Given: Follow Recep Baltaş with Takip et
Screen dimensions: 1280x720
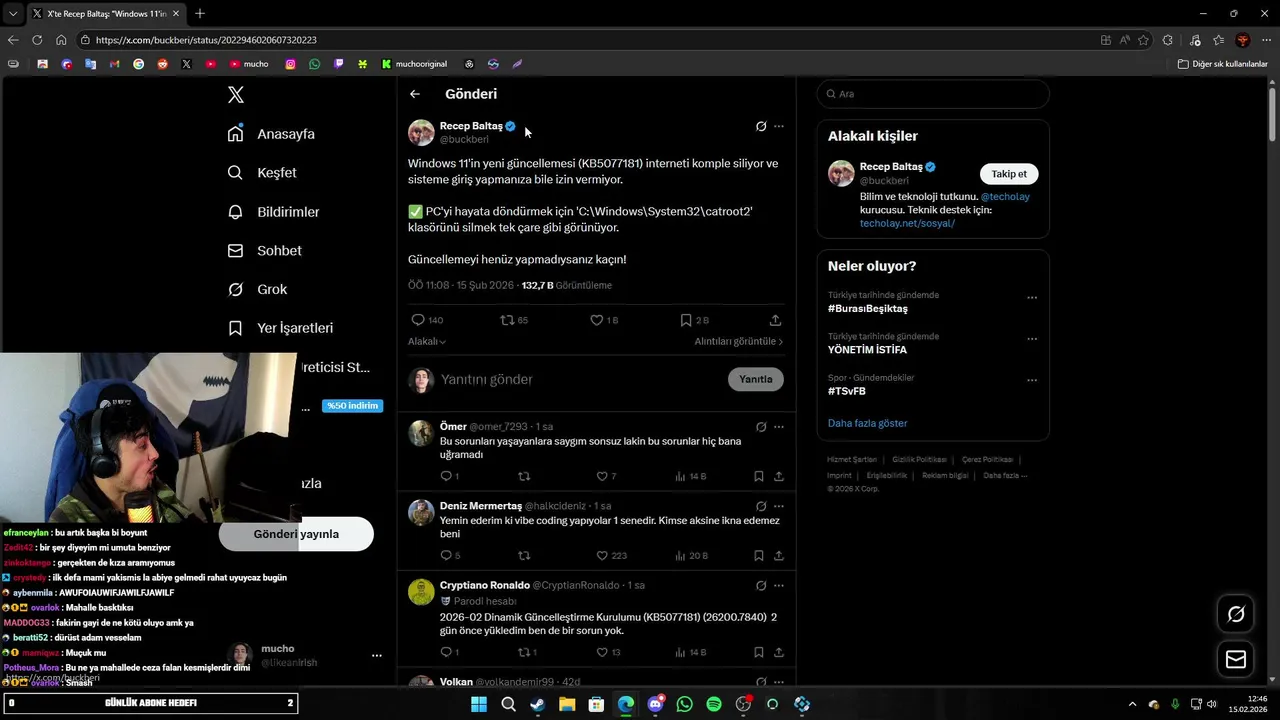Looking at the screenshot, I should point(1009,174).
